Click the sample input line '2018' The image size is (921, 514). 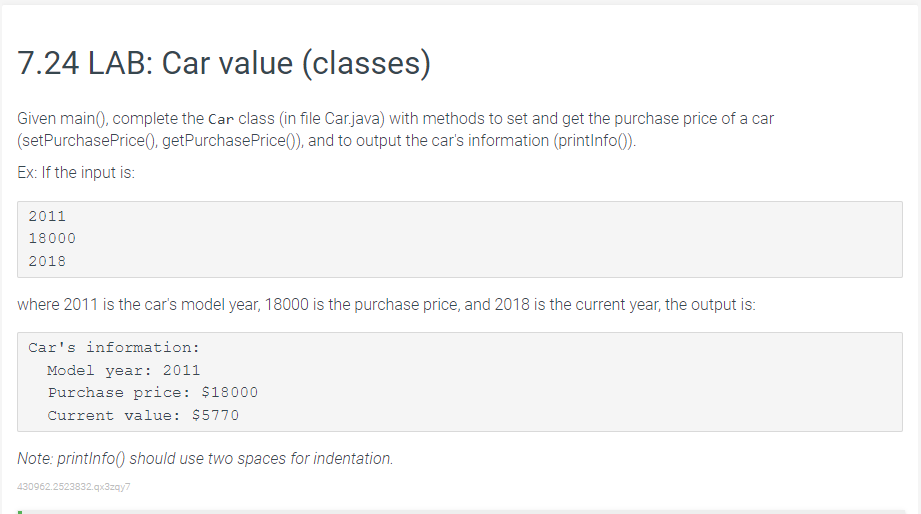coord(47,261)
